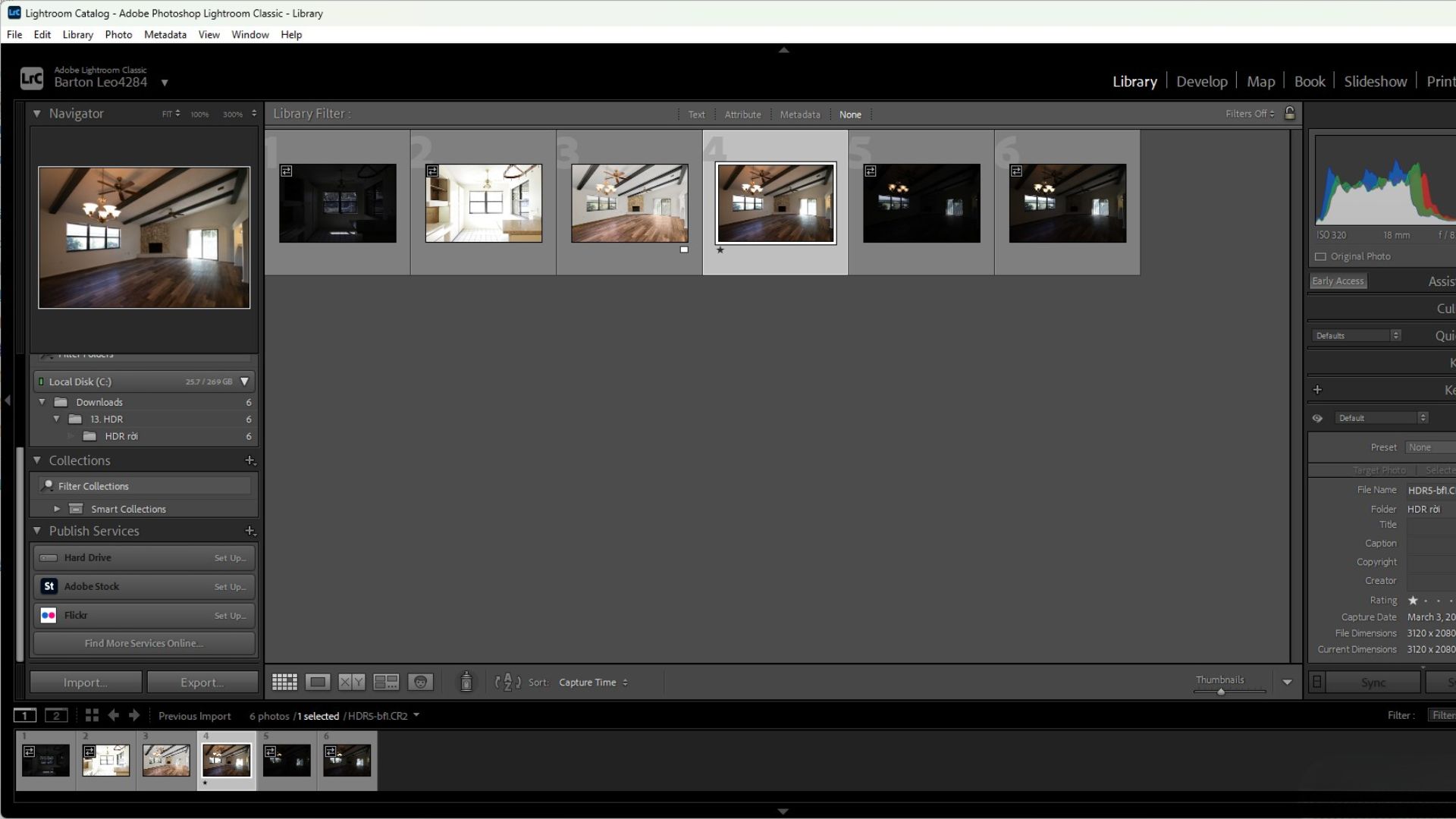
Task: Open People view face icon
Action: tap(420, 682)
